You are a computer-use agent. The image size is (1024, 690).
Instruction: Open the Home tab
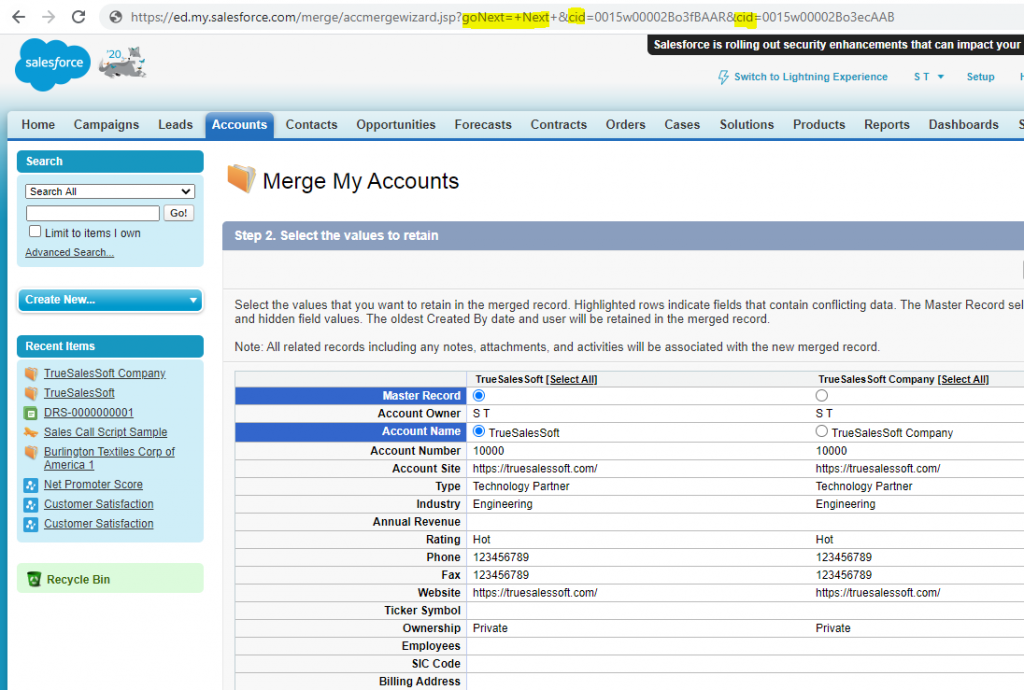coord(38,125)
